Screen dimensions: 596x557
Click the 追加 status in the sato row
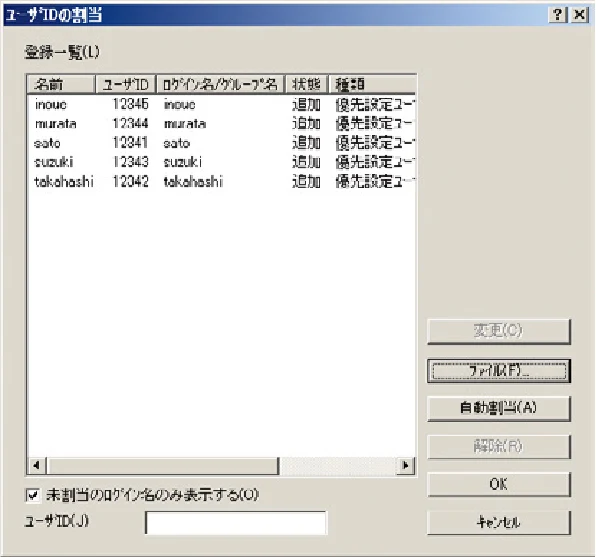click(306, 143)
